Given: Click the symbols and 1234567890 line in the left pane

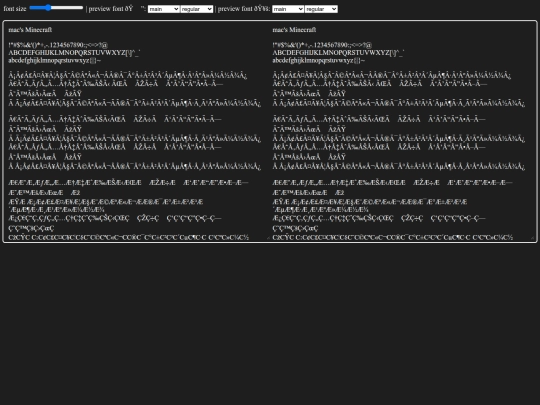Looking at the screenshot, I should 58,45.
